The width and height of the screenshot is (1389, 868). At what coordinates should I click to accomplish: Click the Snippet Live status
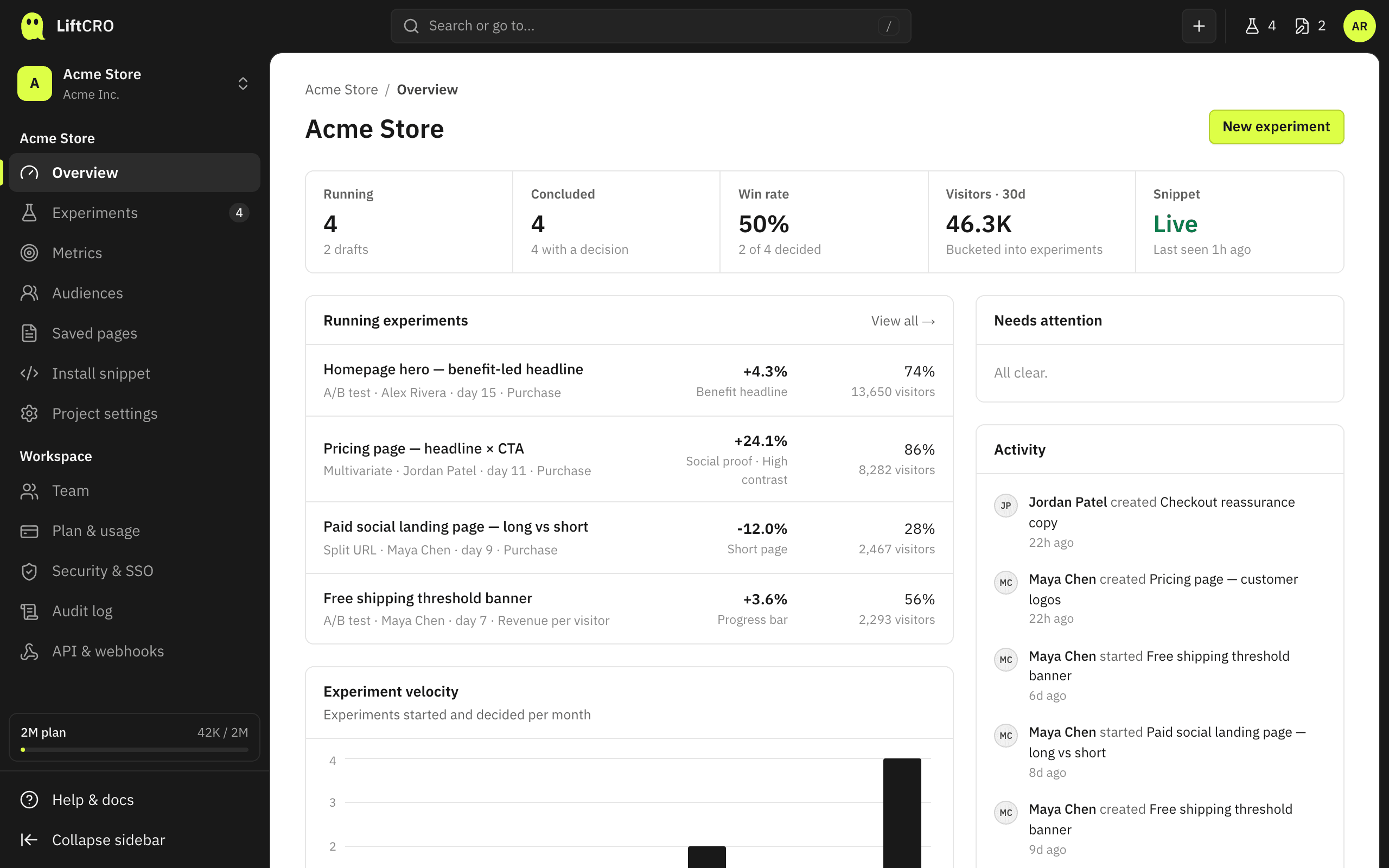(1175, 224)
